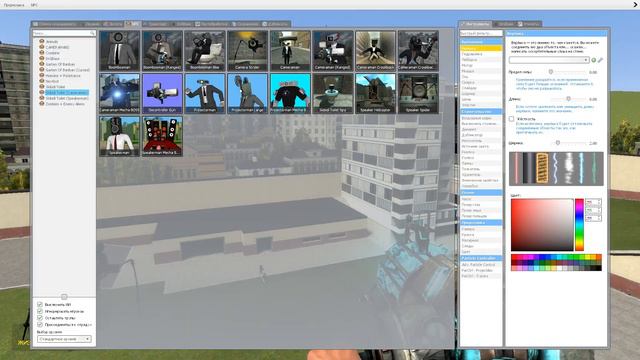Click the wrench preset-edit icon
Image resolution: width=640 pixels, height=360 pixels.
pyautogui.click(x=600, y=60)
